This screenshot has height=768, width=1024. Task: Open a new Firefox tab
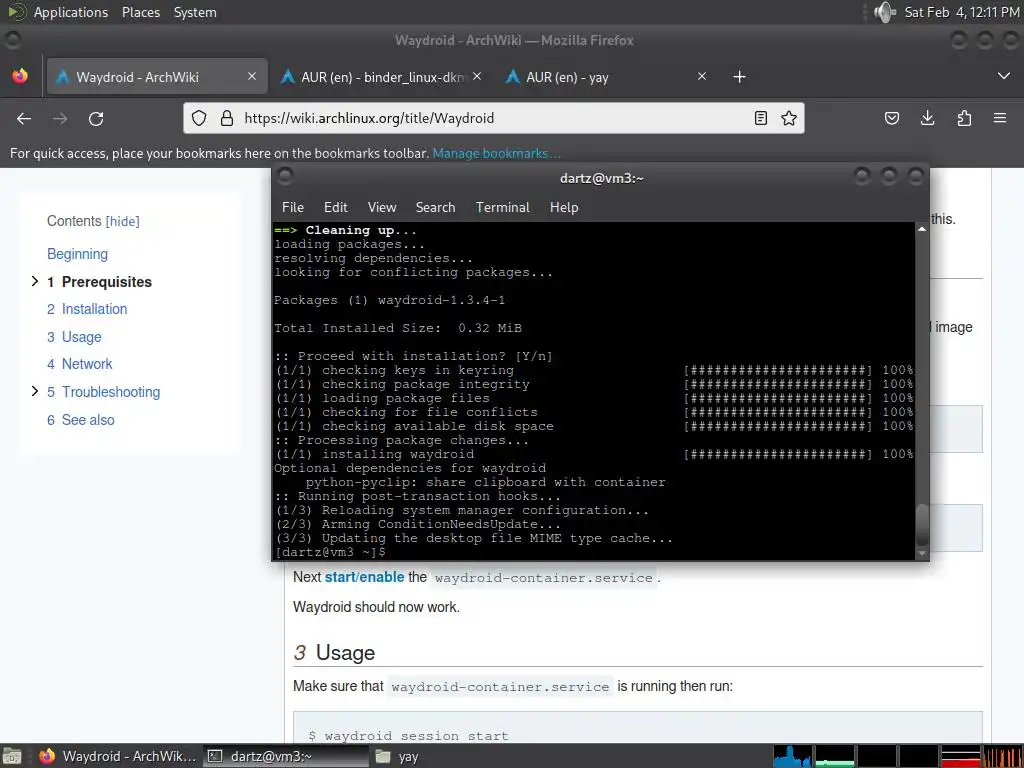point(739,77)
